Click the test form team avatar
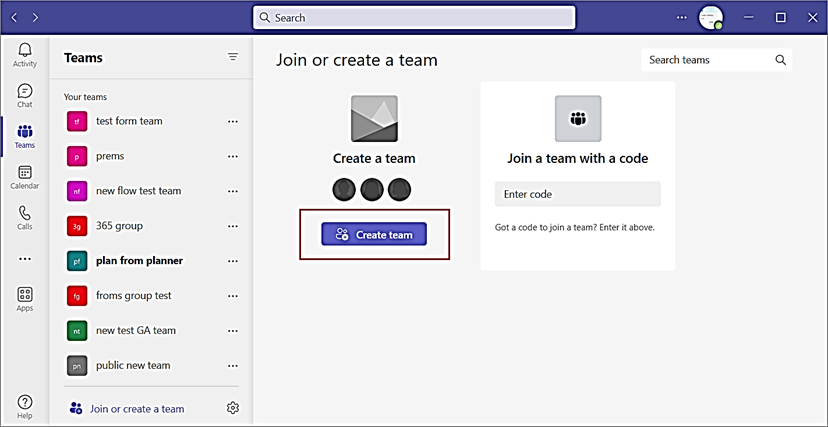Viewport: 828px width, 427px height. (77, 121)
